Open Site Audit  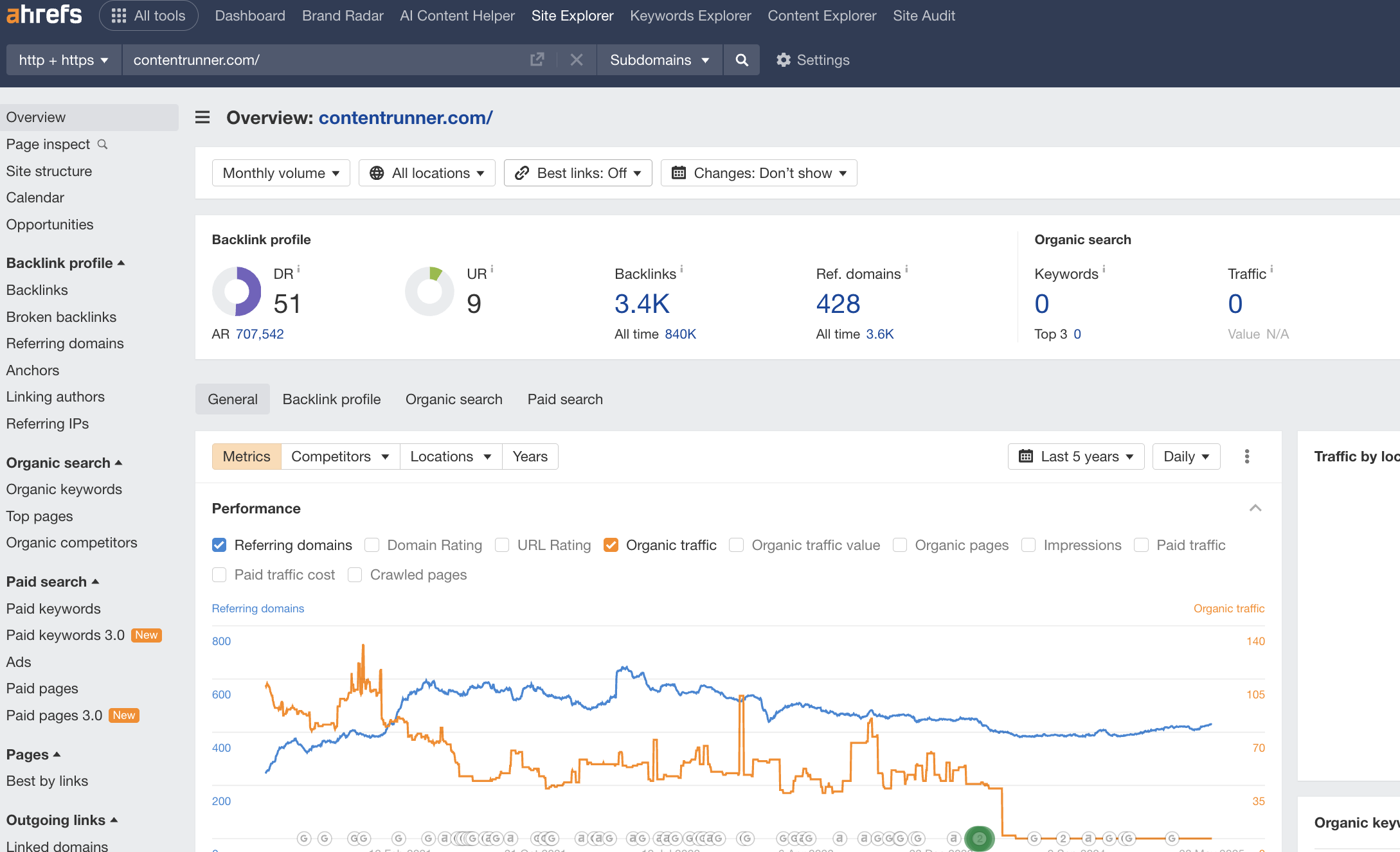point(924,15)
